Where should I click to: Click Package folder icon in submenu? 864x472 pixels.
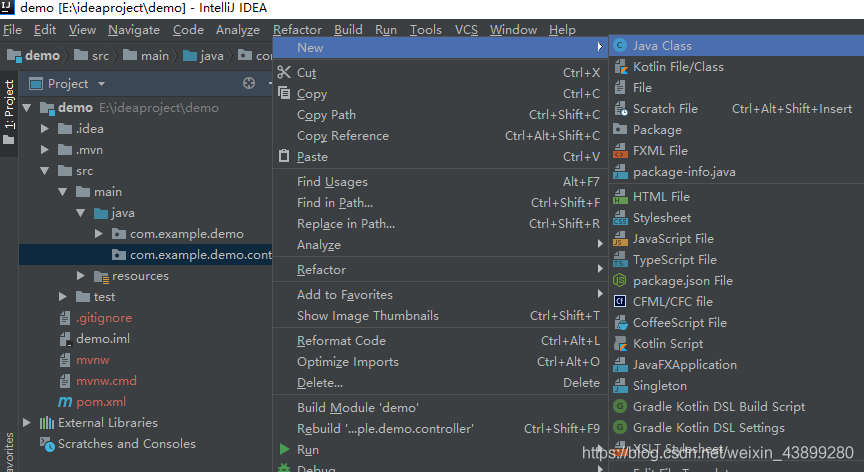tap(620, 129)
